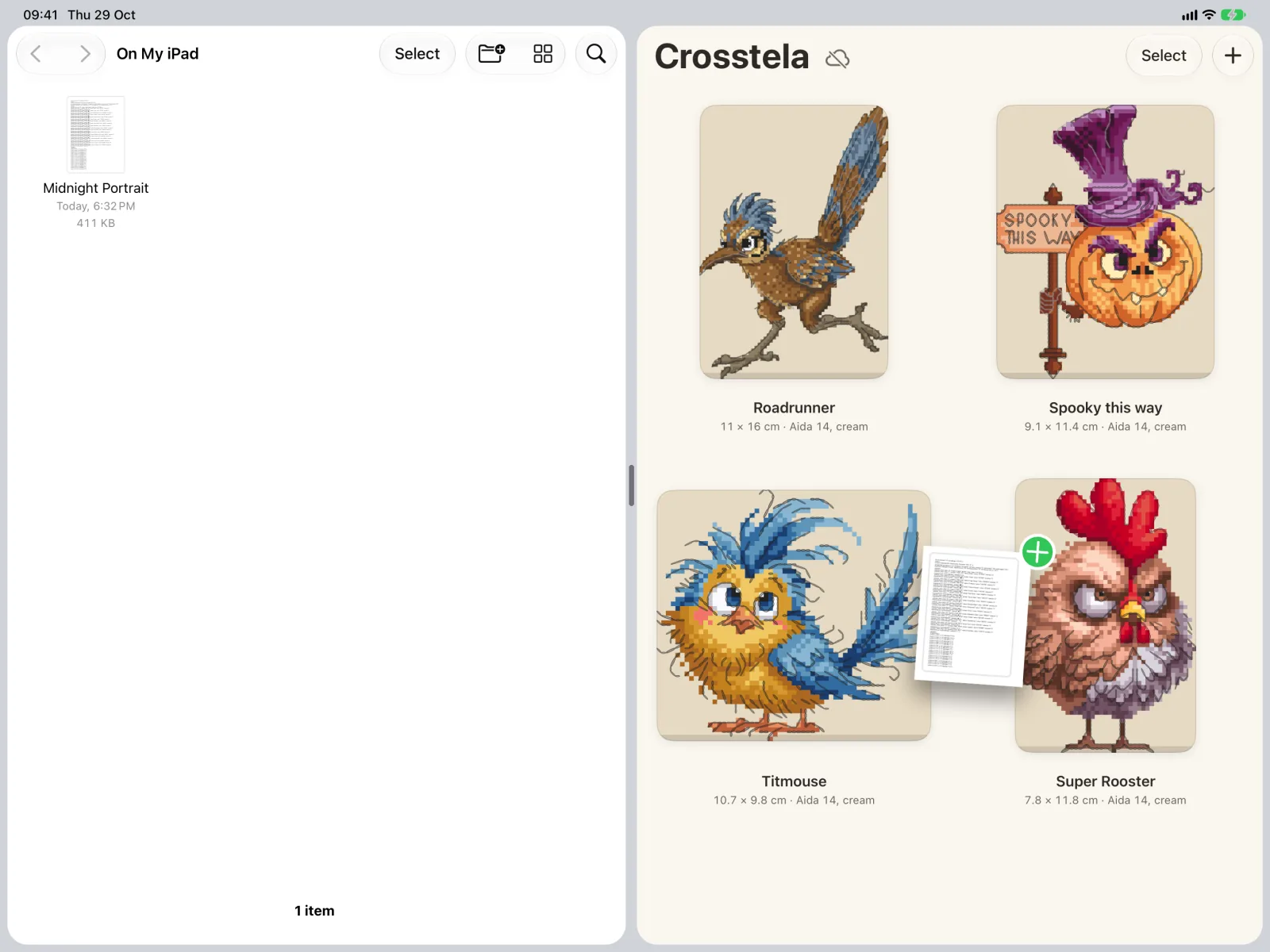
Task: Tap the 10.7 × 9.8 cm Titmouse details
Action: pos(794,800)
